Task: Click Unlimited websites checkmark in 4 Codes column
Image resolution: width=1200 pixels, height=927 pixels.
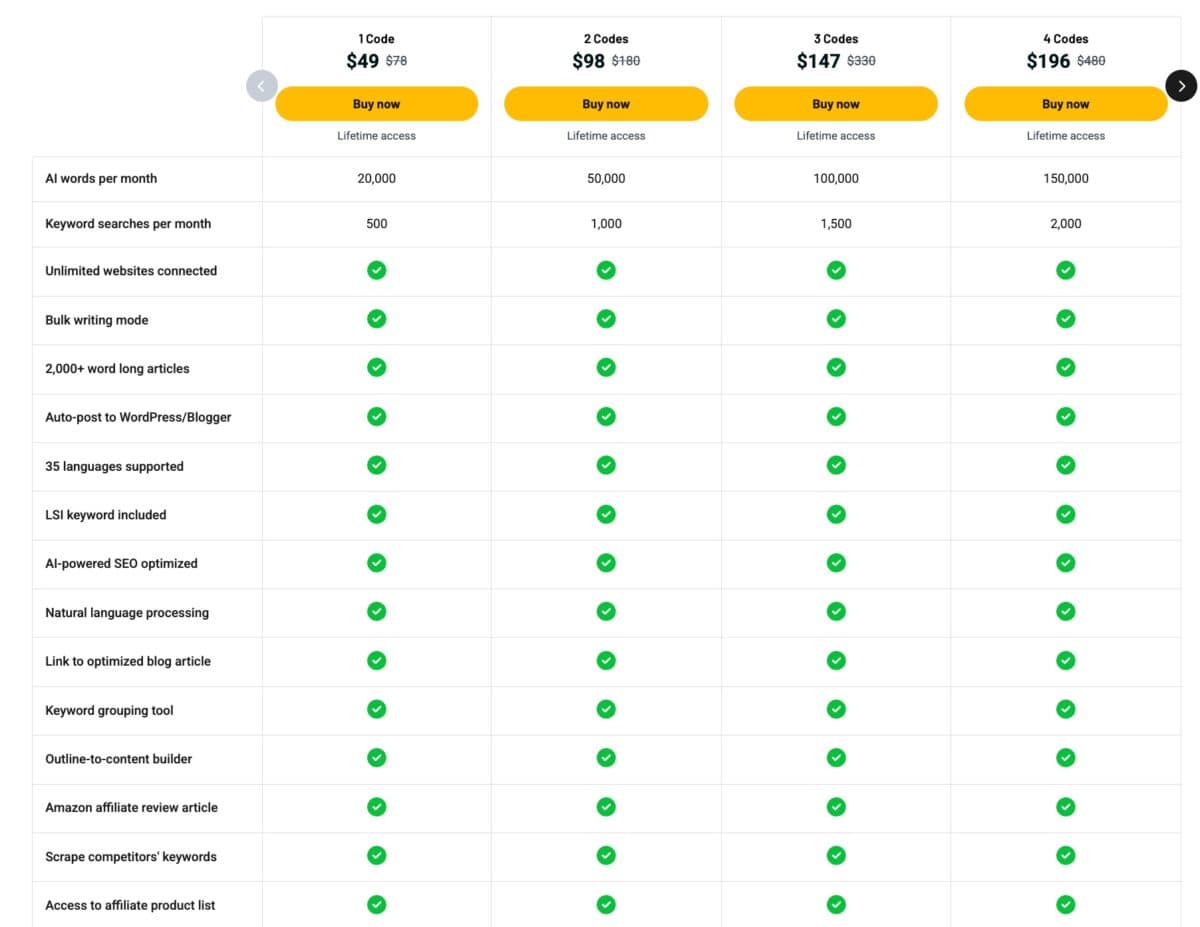Action: pyautogui.click(x=1066, y=270)
